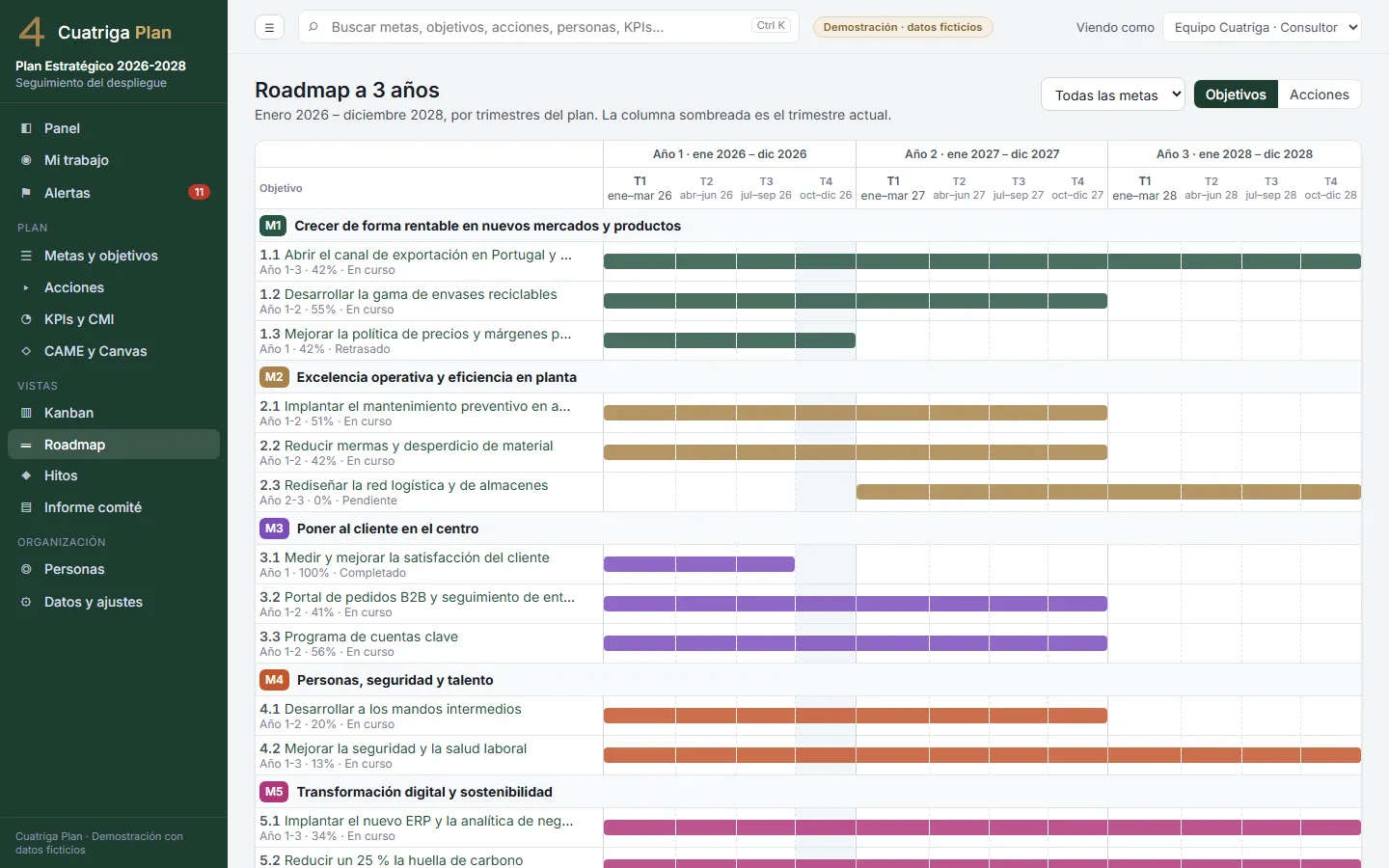Click the Alertas flag icon

tap(26, 193)
